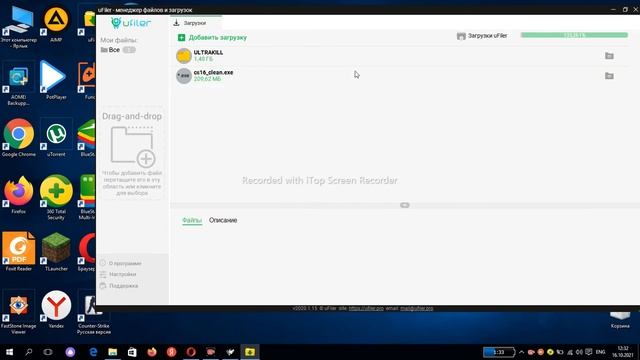Open FastStone Image Viewer shortcut
The image size is (640, 360).
(18, 312)
